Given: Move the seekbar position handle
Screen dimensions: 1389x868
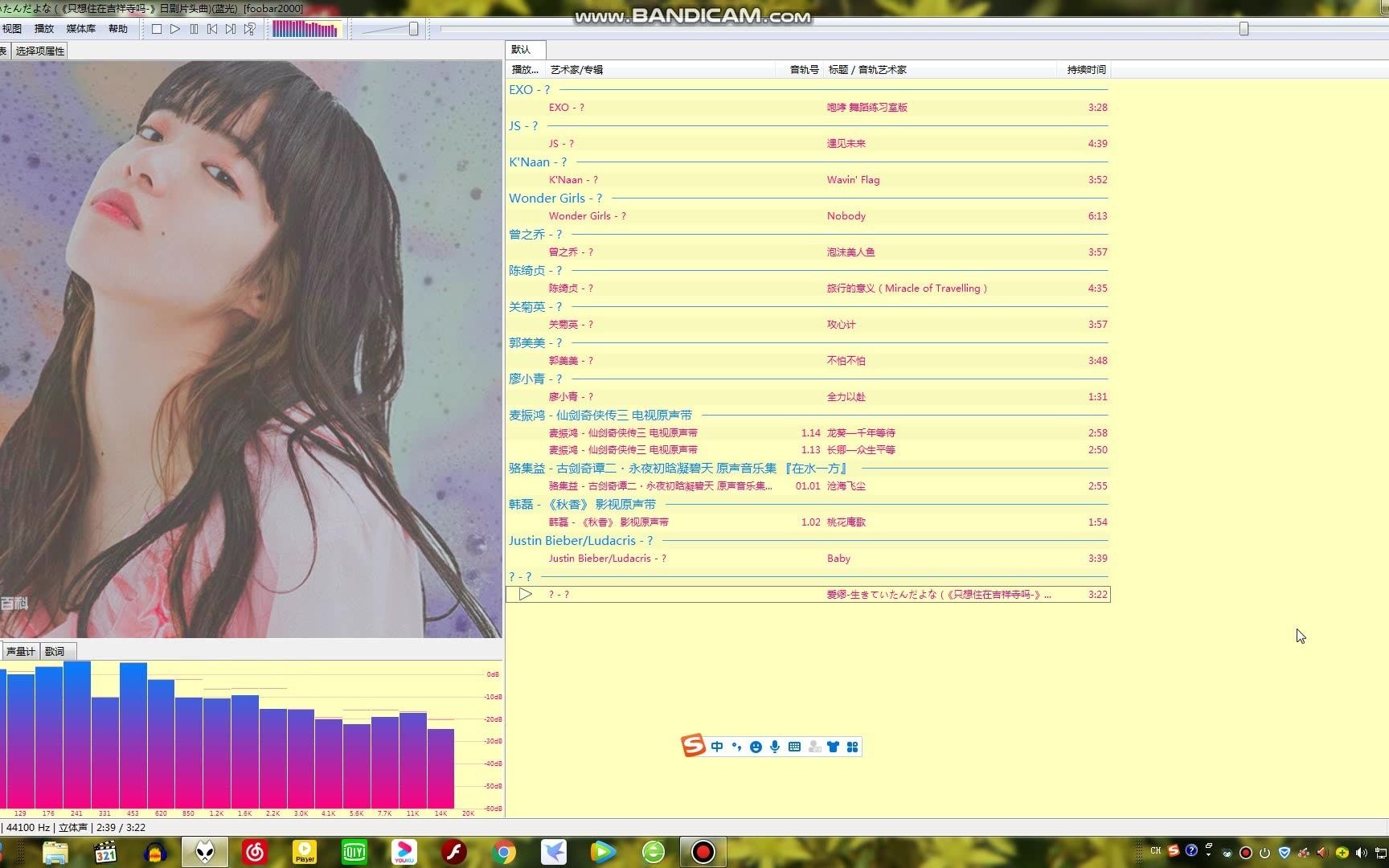Looking at the screenshot, I should coord(1244,29).
